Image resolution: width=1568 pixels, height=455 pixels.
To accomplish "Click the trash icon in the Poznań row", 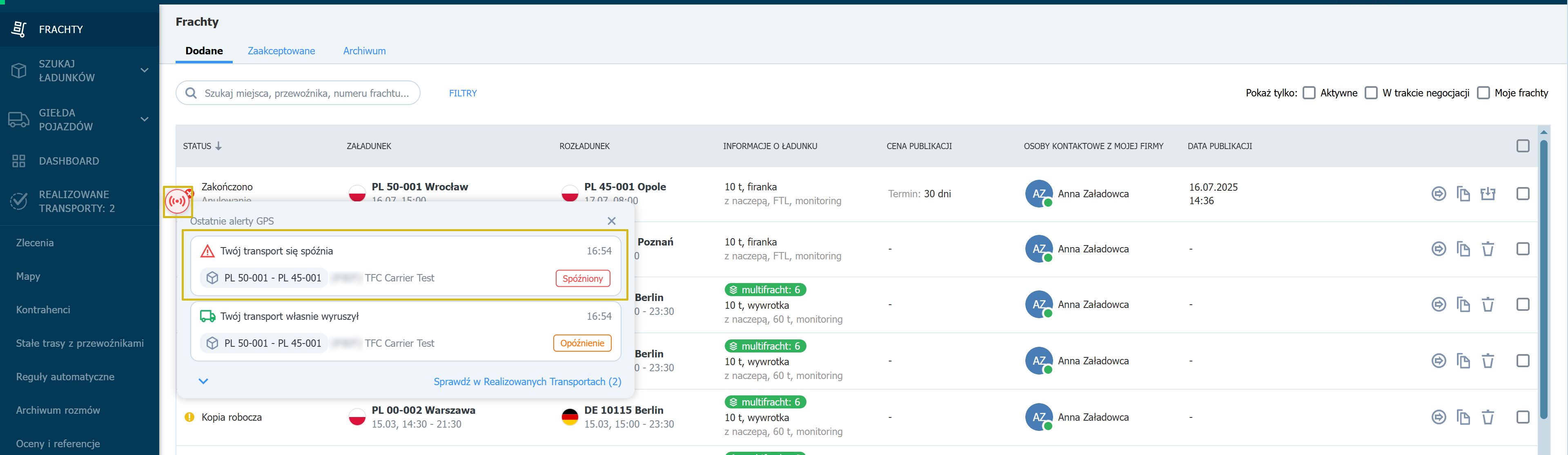I will coord(1488,249).
